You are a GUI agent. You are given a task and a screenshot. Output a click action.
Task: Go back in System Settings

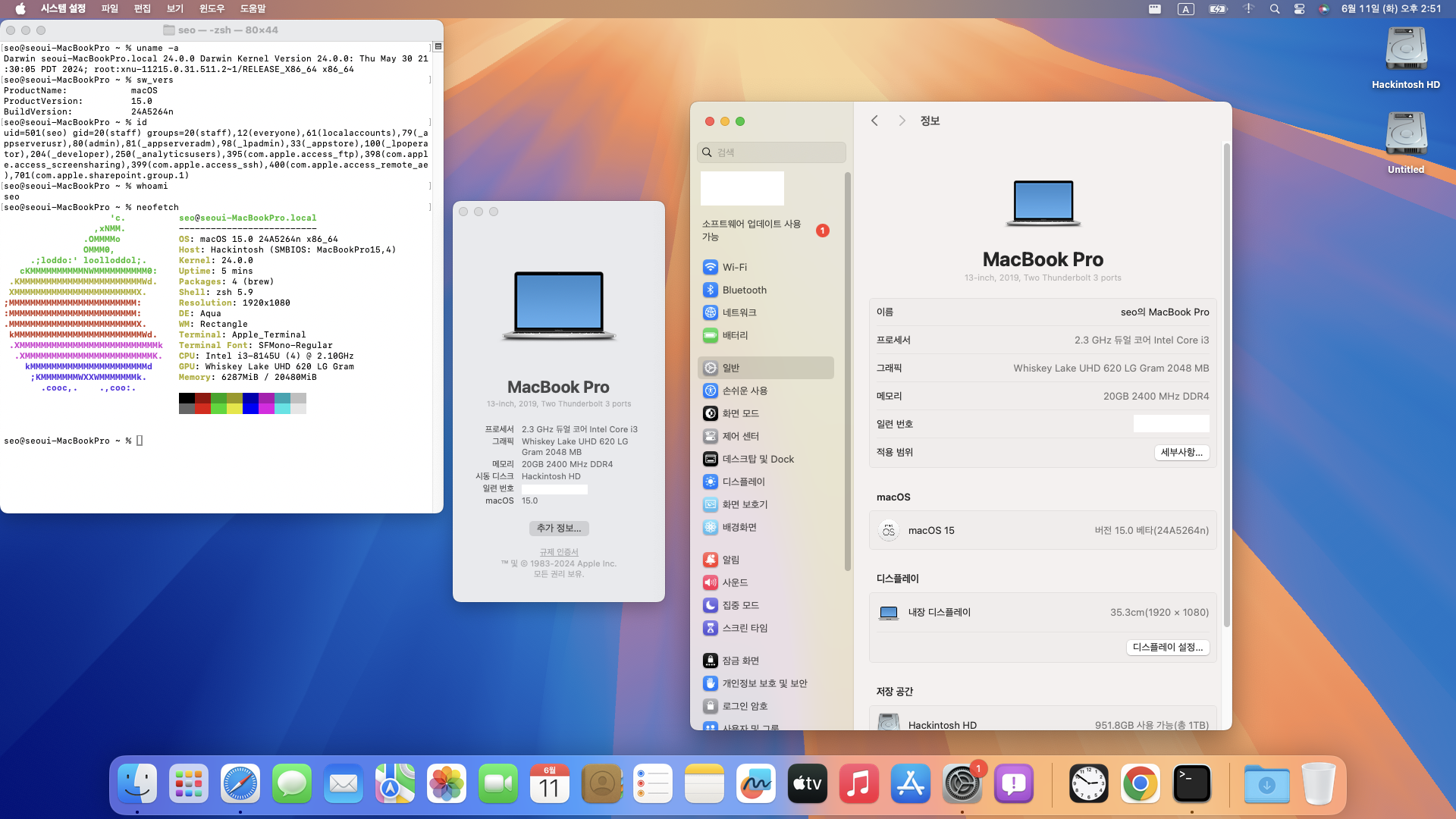click(x=874, y=121)
